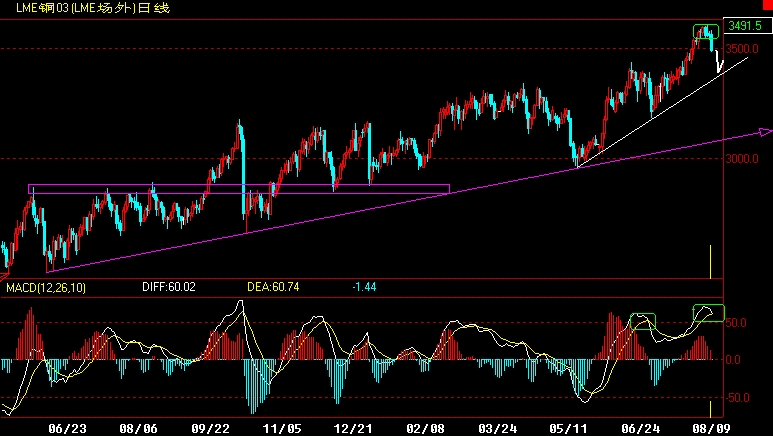Click the 05/11 date label
Viewport: 773px width, 436px height.
click(568, 429)
